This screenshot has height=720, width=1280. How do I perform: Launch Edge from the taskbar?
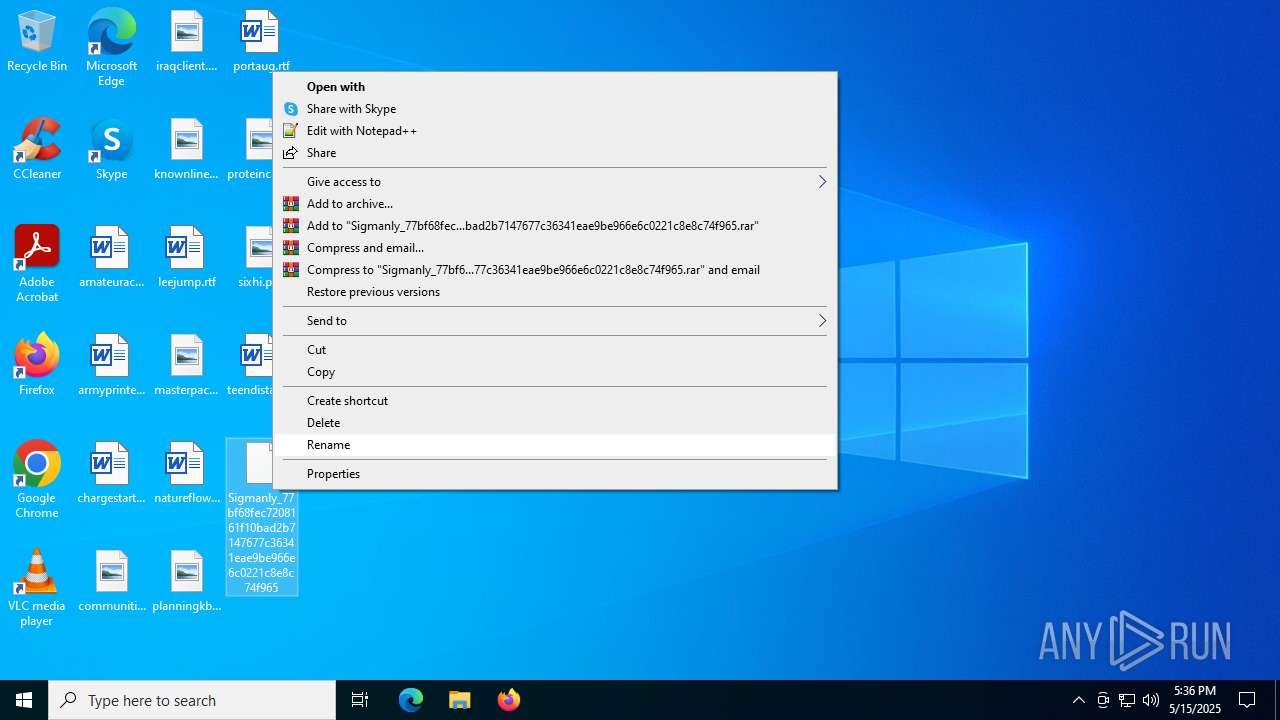click(x=411, y=700)
